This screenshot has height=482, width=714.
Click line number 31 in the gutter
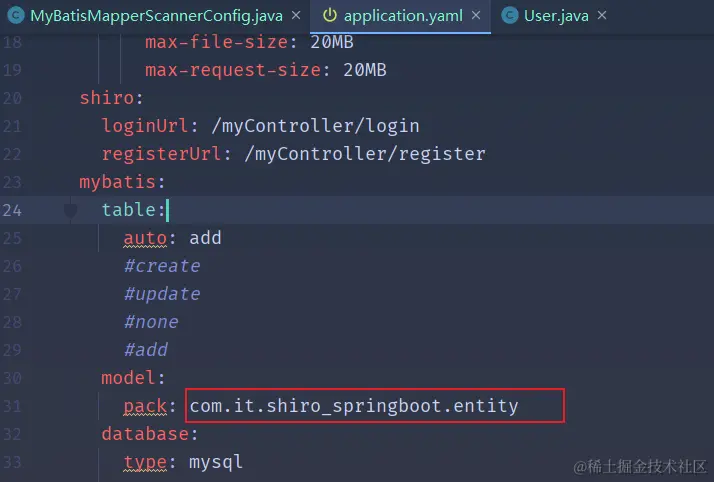pyautogui.click(x=12, y=406)
